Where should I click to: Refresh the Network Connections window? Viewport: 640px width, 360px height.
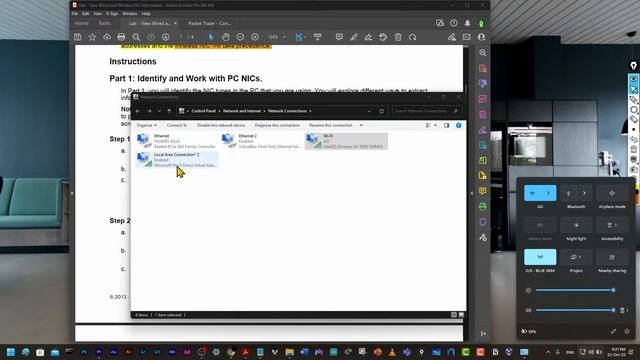pyautogui.click(x=382, y=111)
